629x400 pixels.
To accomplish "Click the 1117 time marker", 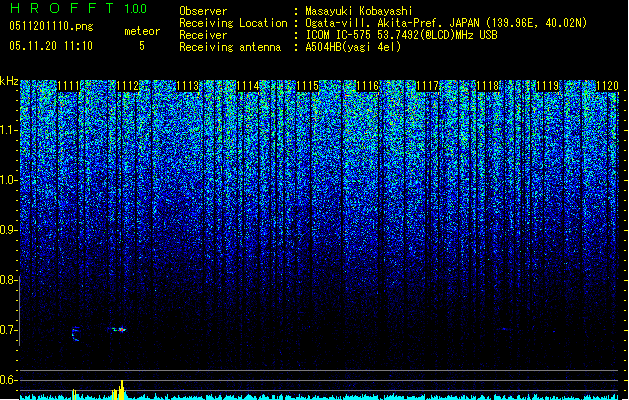I will 428,86.
